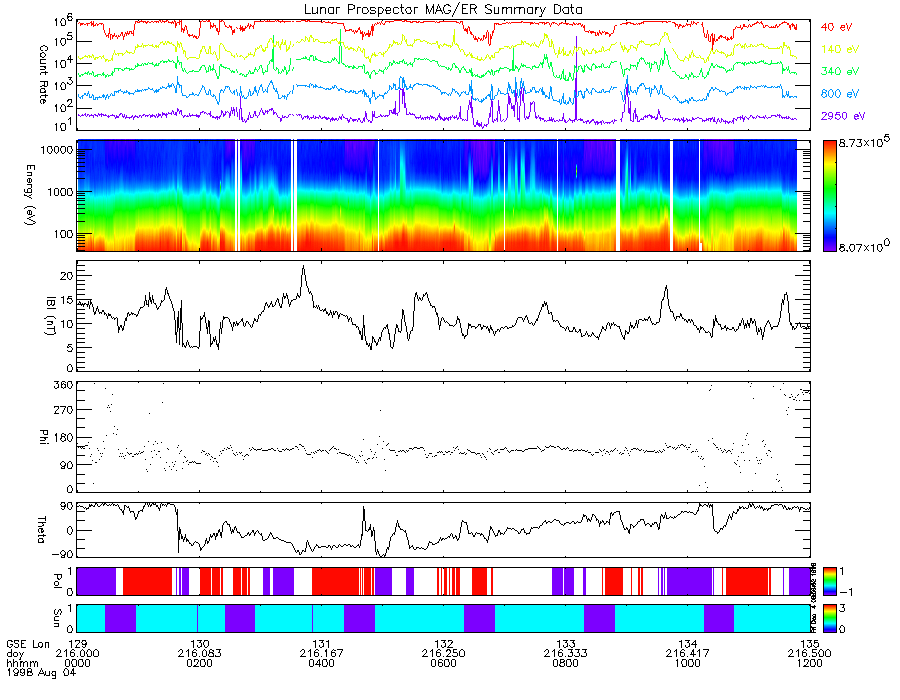Viewport: 900px width, 700px height.
Task: Select the green '340 eV' legend label
Action: [840, 71]
